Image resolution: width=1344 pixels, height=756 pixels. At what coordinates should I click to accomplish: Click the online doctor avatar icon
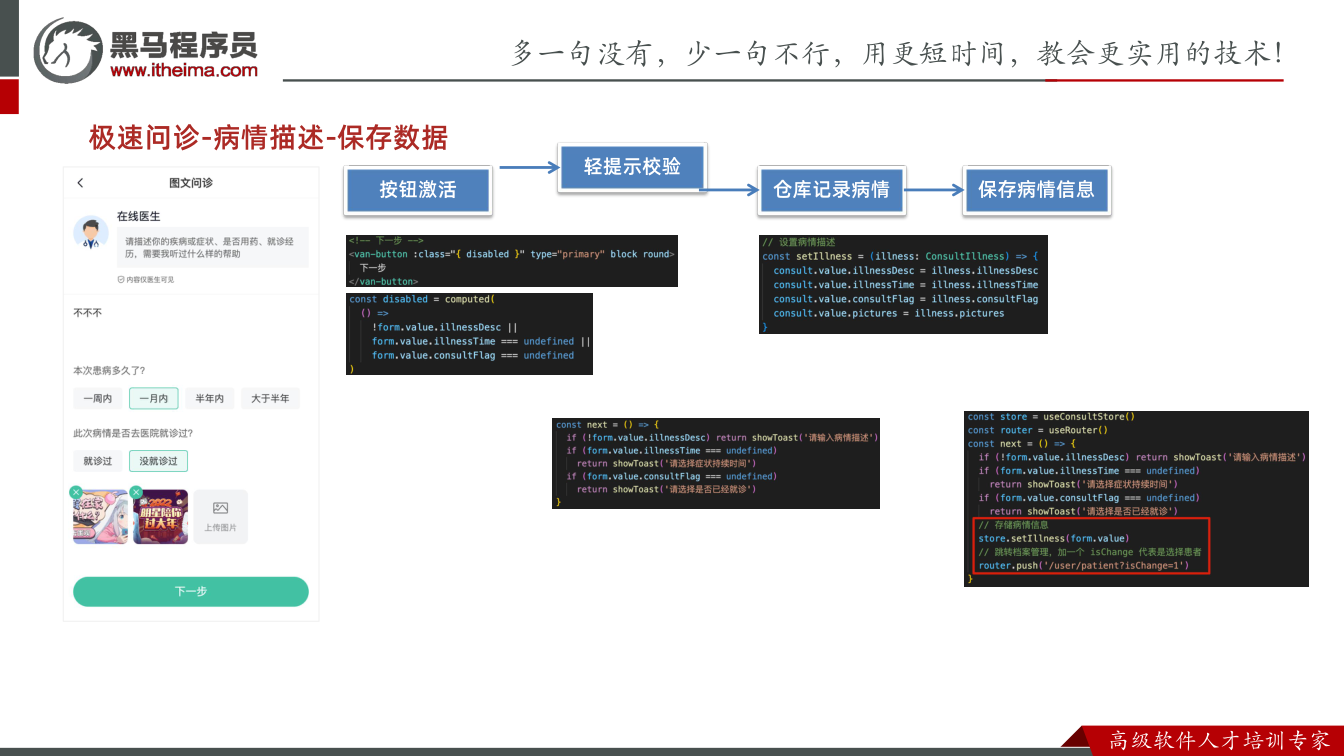[91, 232]
